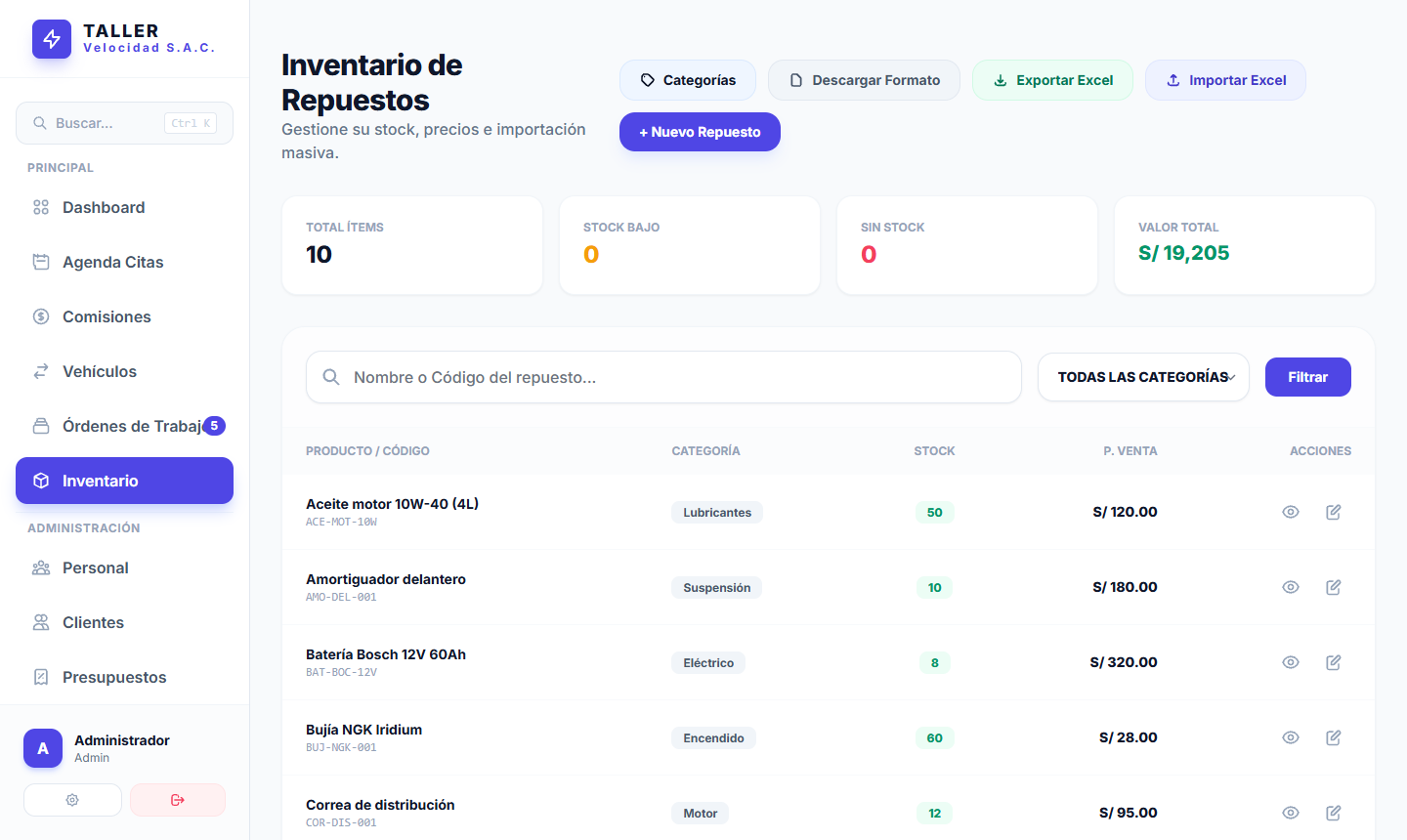Image resolution: width=1407 pixels, height=840 pixels.
Task: Click the Encendido category tag
Action: [x=713, y=738]
